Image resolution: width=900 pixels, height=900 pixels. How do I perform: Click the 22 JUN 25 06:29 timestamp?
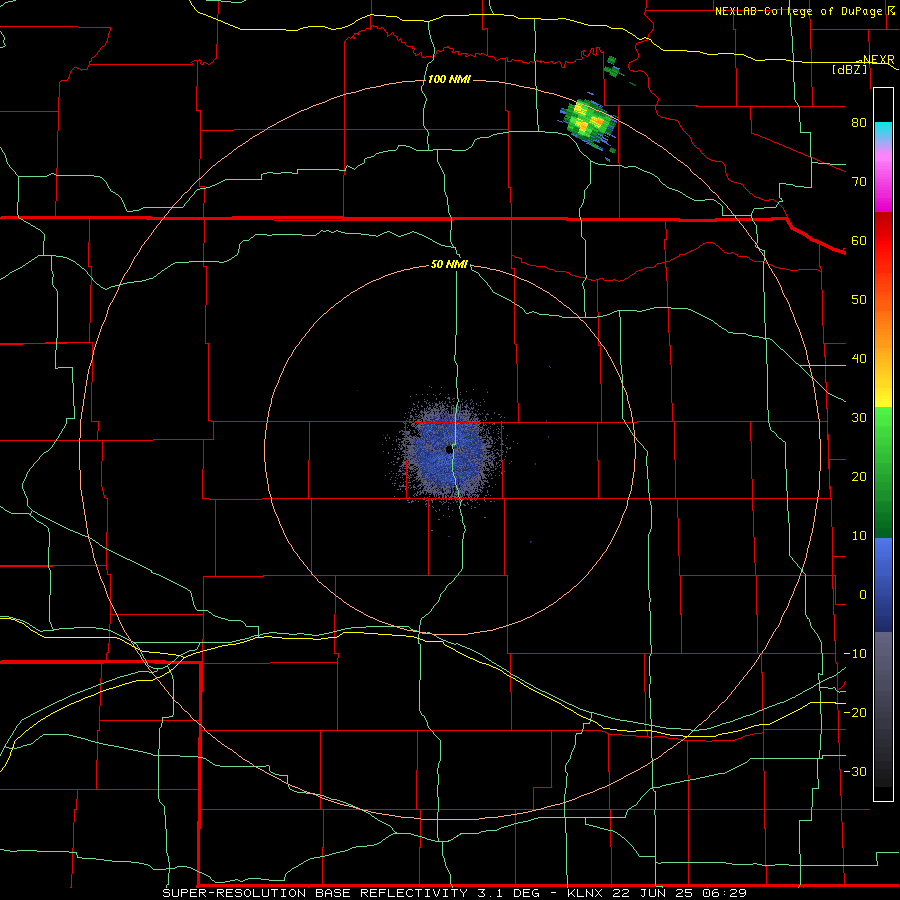679,893
